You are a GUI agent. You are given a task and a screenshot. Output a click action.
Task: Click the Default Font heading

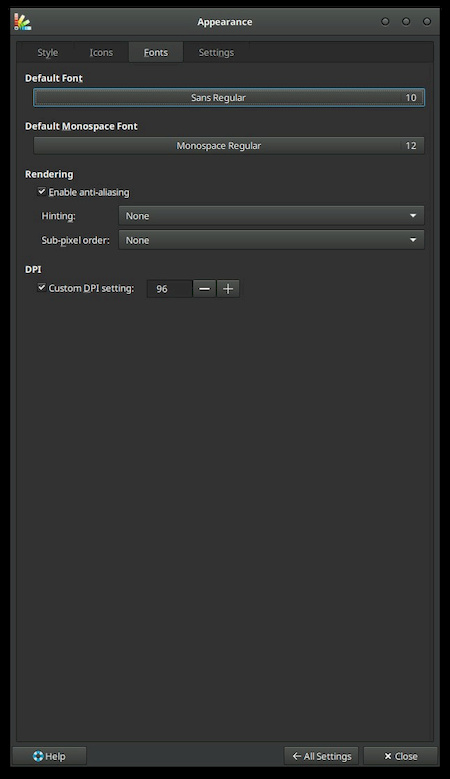(54, 78)
